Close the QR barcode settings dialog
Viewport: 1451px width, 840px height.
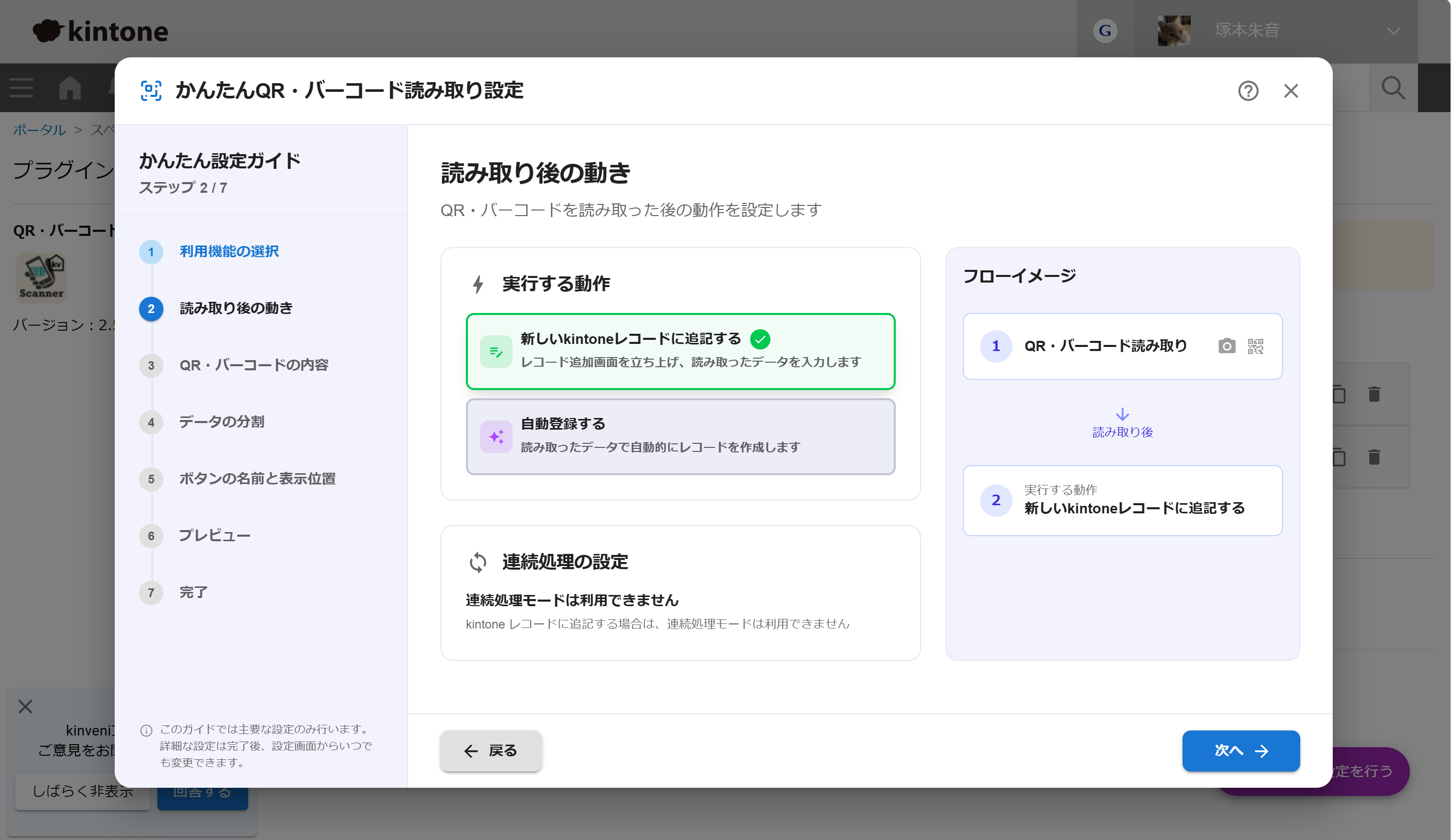pyautogui.click(x=1290, y=91)
